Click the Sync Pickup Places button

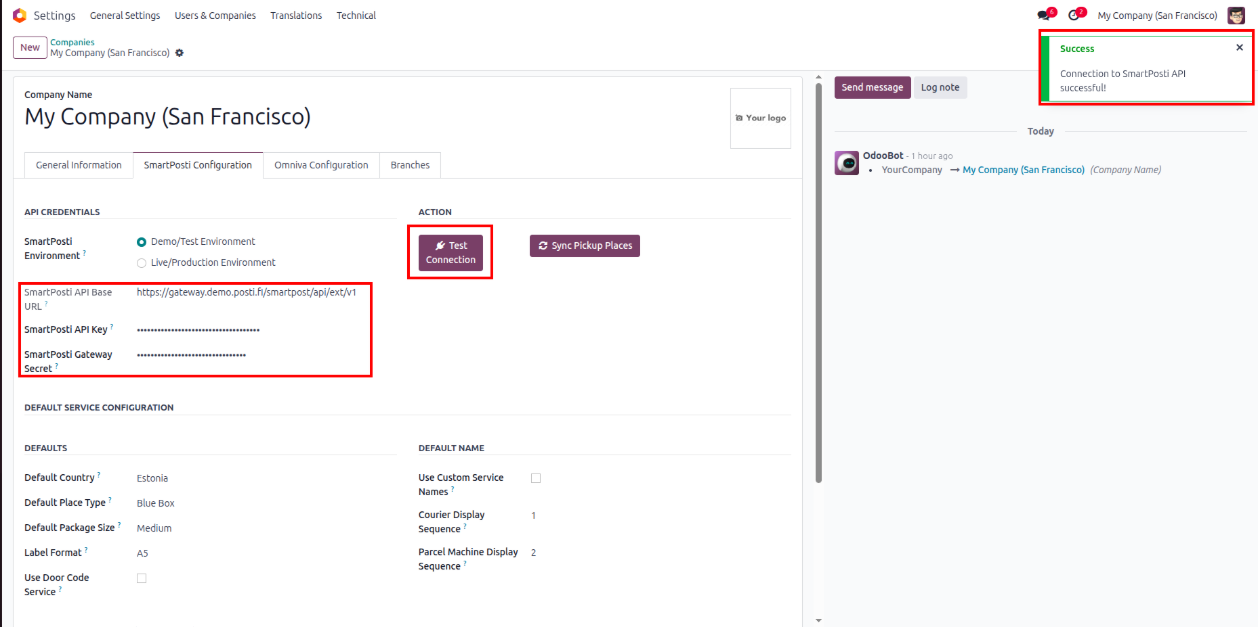coord(584,246)
